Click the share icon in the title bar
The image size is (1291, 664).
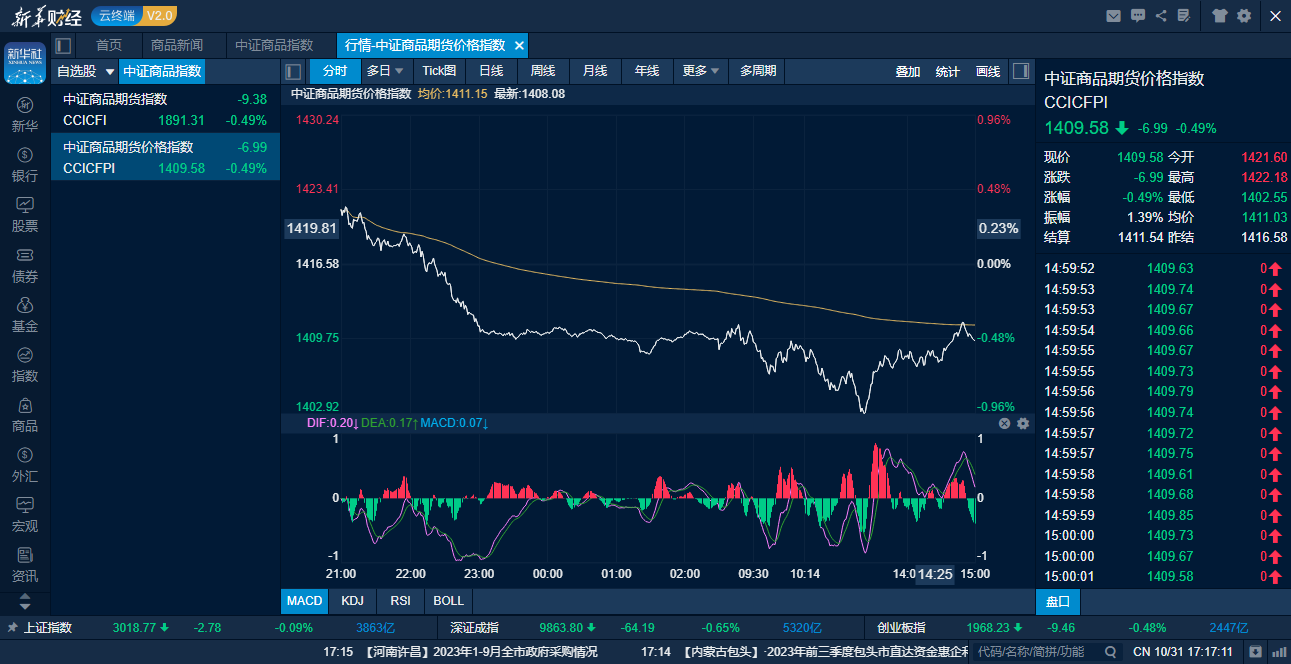point(1163,16)
